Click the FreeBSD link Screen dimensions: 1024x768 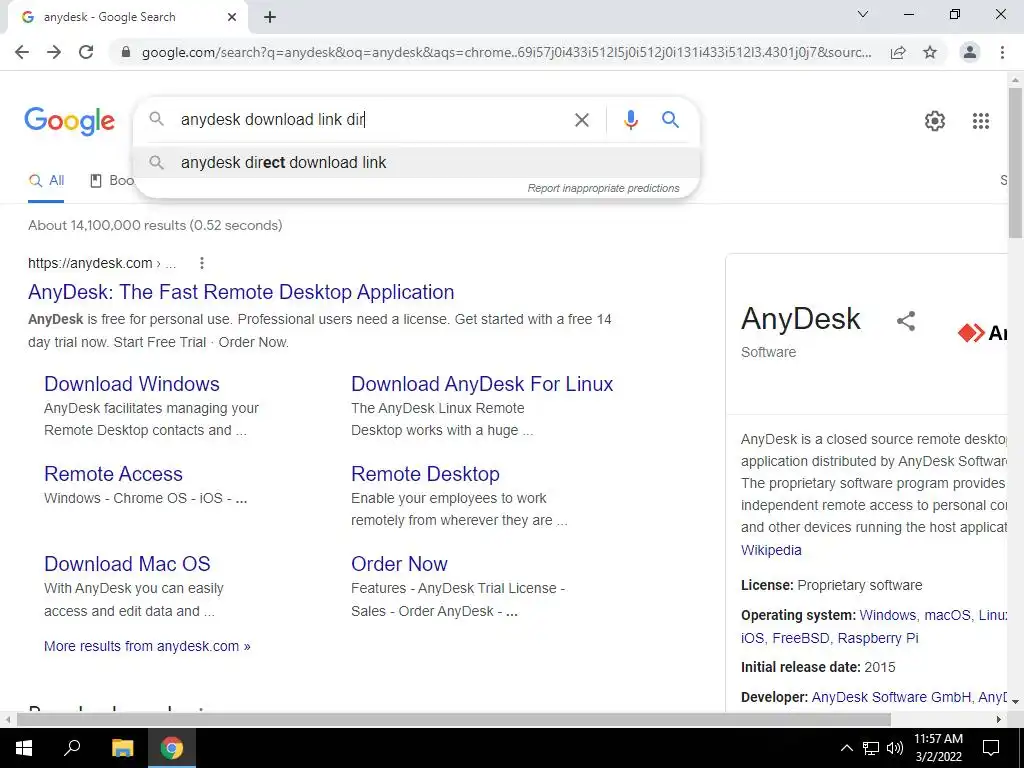[801, 638]
